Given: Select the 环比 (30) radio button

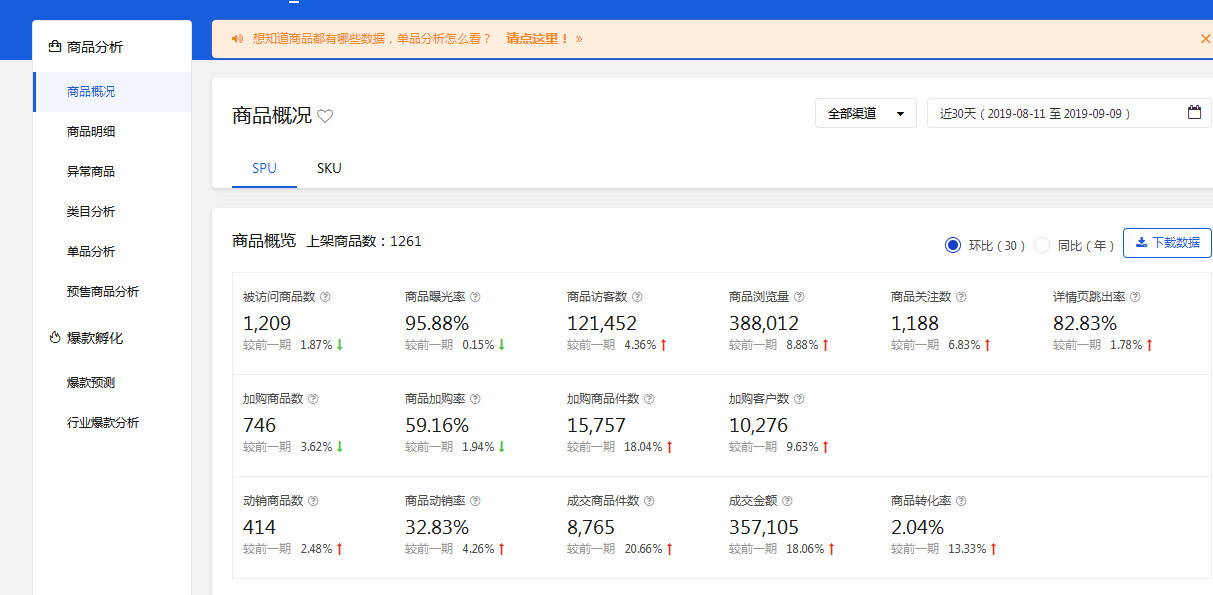Looking at the screenshot, I should tap(953, 245).
